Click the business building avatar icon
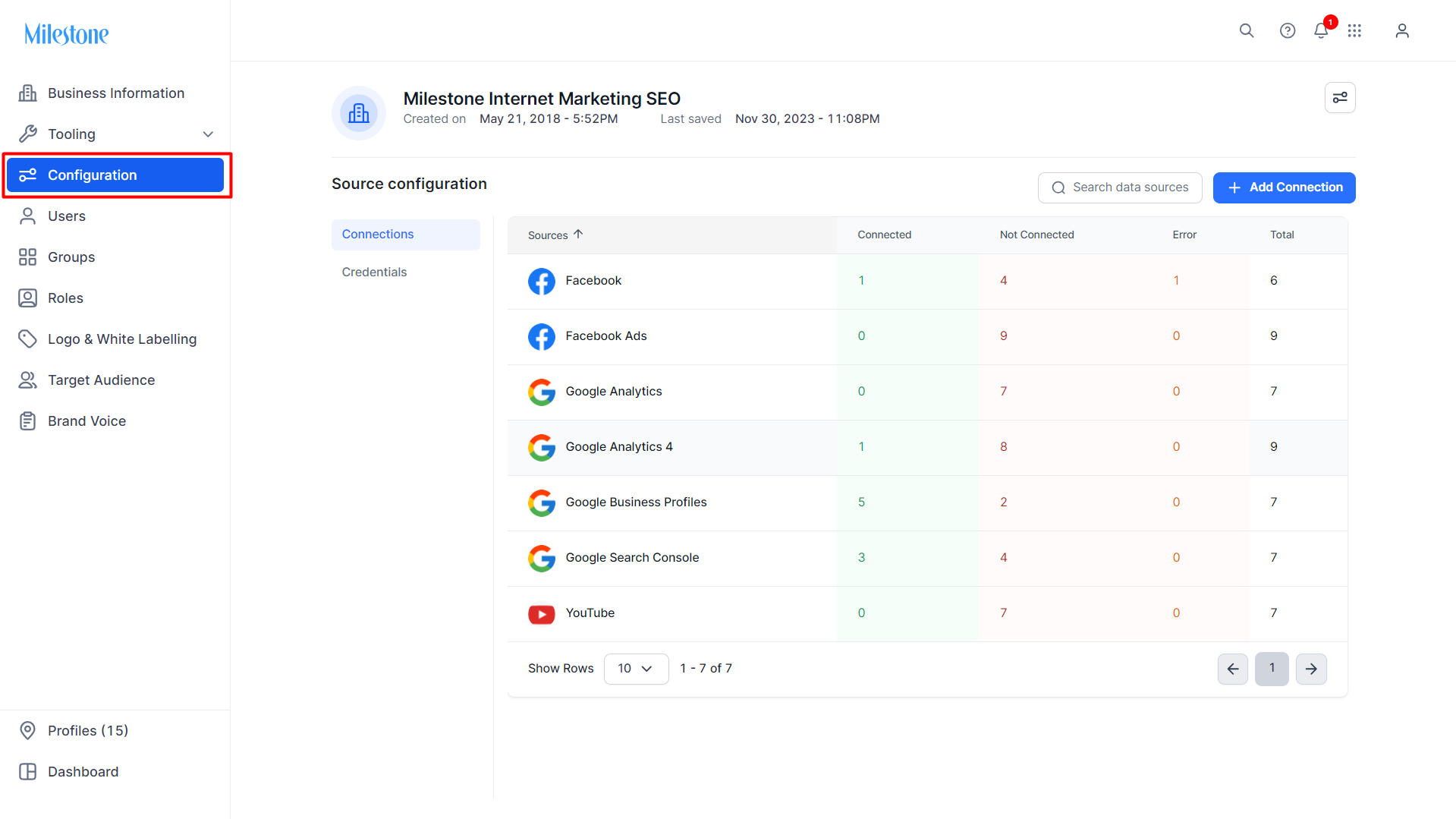Screen dimensions: 1456x819 (359, 113)
